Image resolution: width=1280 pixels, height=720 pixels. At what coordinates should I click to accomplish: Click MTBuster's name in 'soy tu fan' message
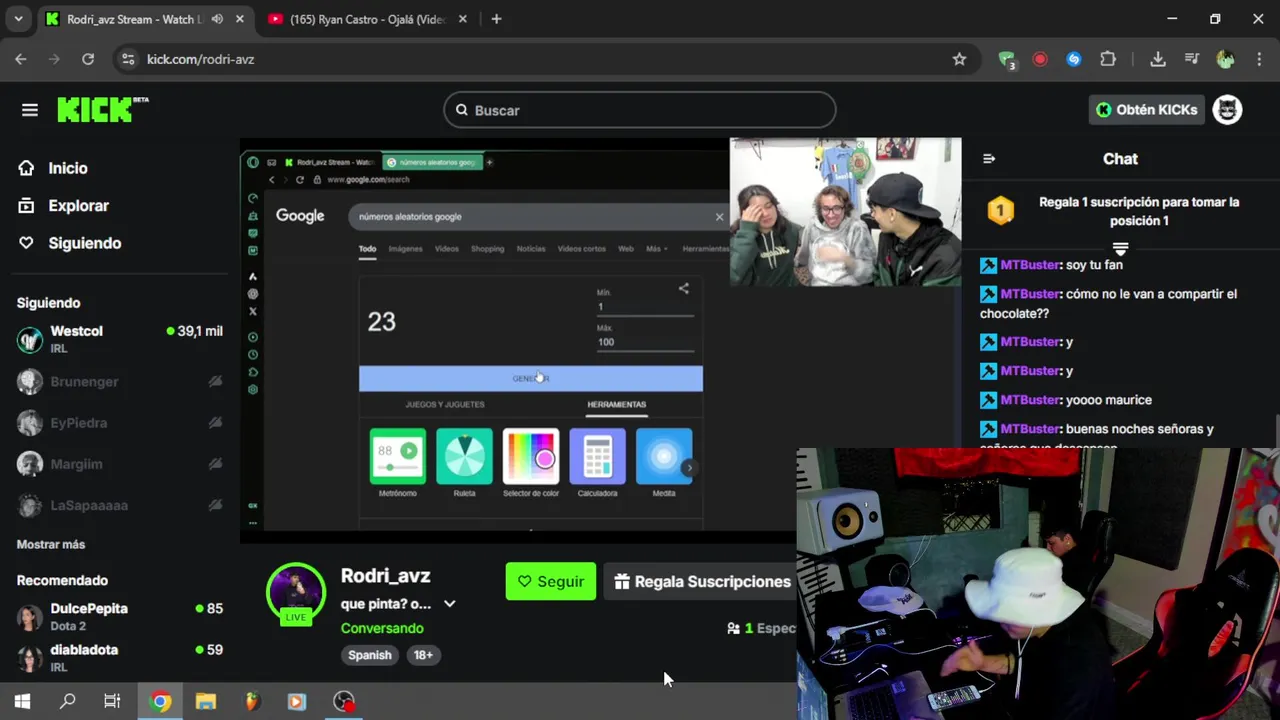pos(1030,265)
